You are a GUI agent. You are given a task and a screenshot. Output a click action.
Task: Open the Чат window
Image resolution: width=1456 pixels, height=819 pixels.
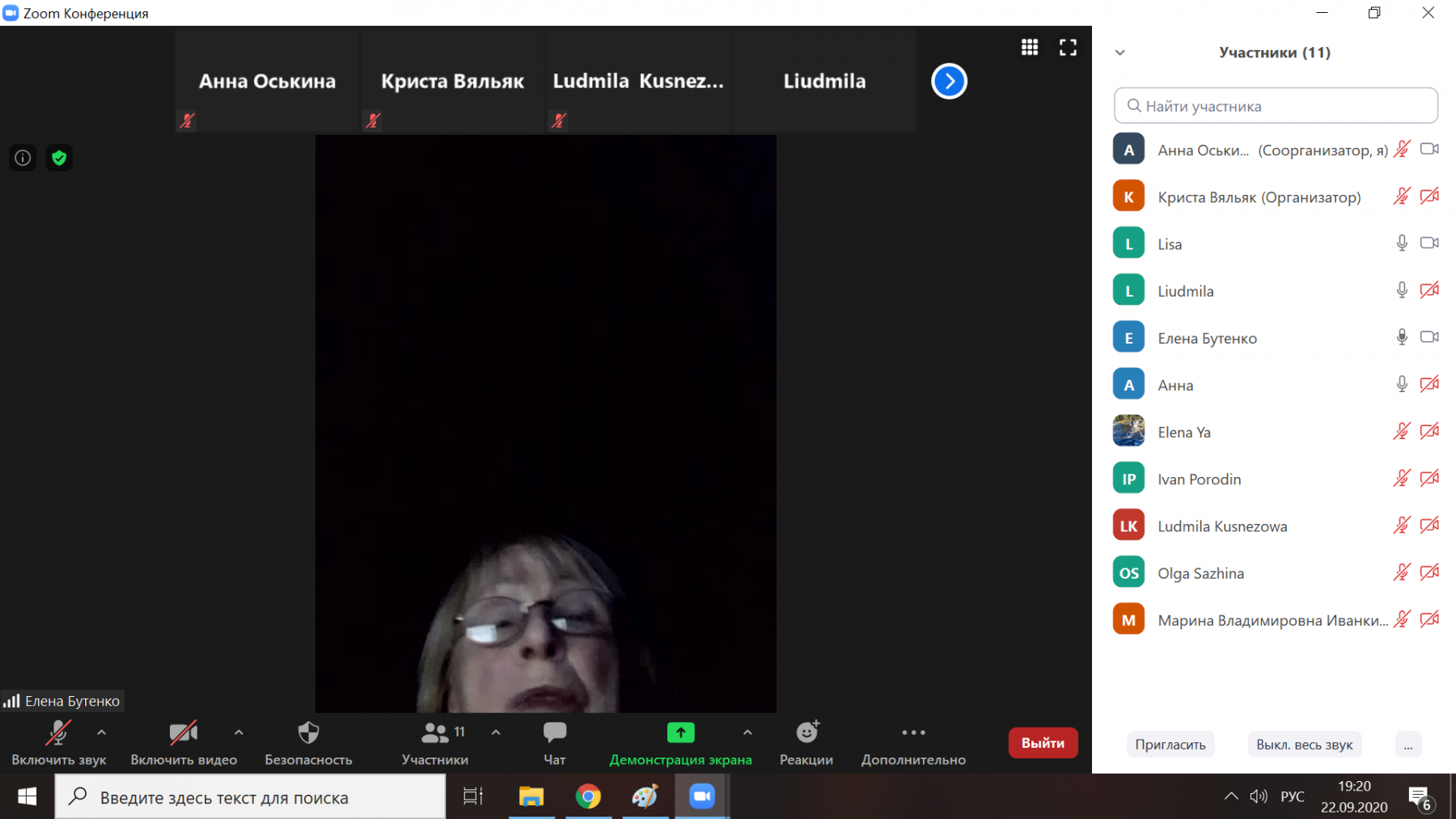[555, 743]
